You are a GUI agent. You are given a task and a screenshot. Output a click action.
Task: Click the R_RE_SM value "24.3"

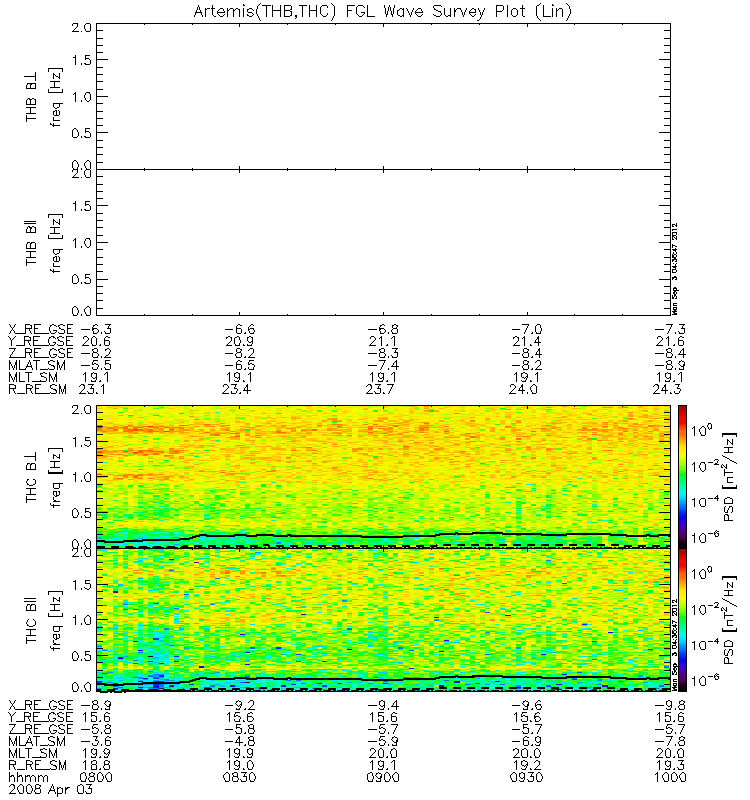(667, 389)
